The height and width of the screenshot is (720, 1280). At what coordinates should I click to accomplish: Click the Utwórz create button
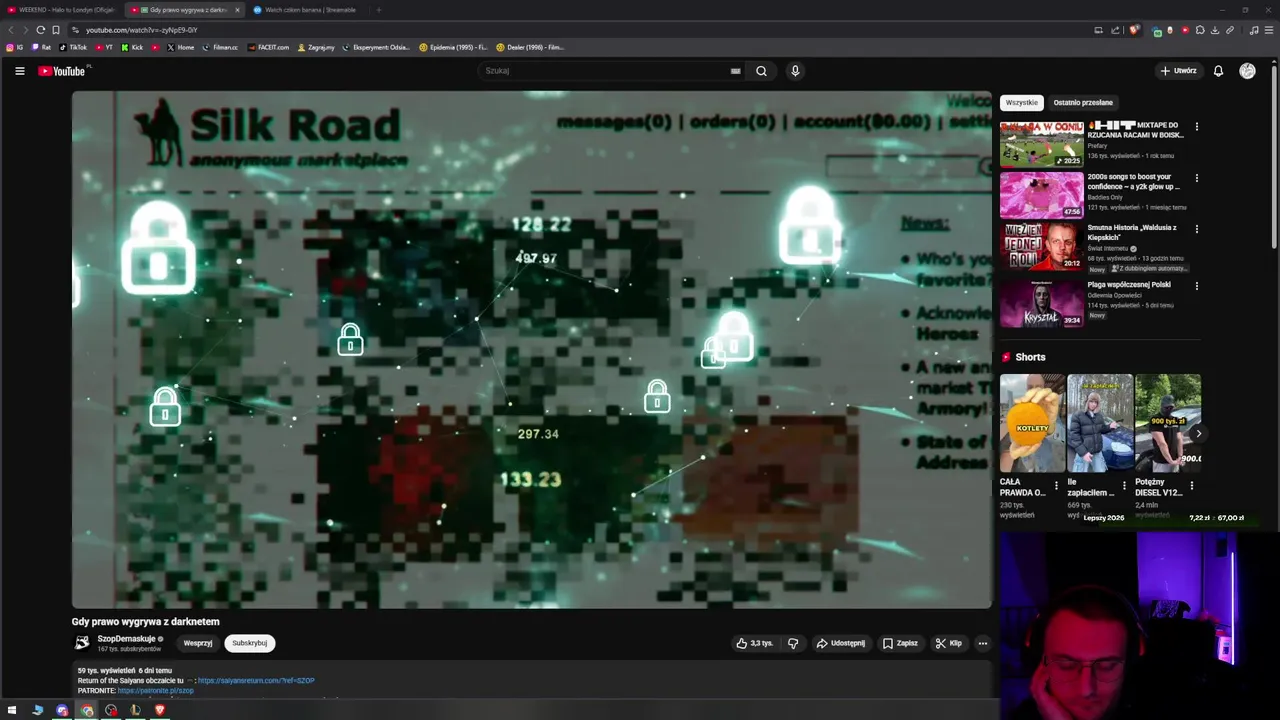[1178, 71]
